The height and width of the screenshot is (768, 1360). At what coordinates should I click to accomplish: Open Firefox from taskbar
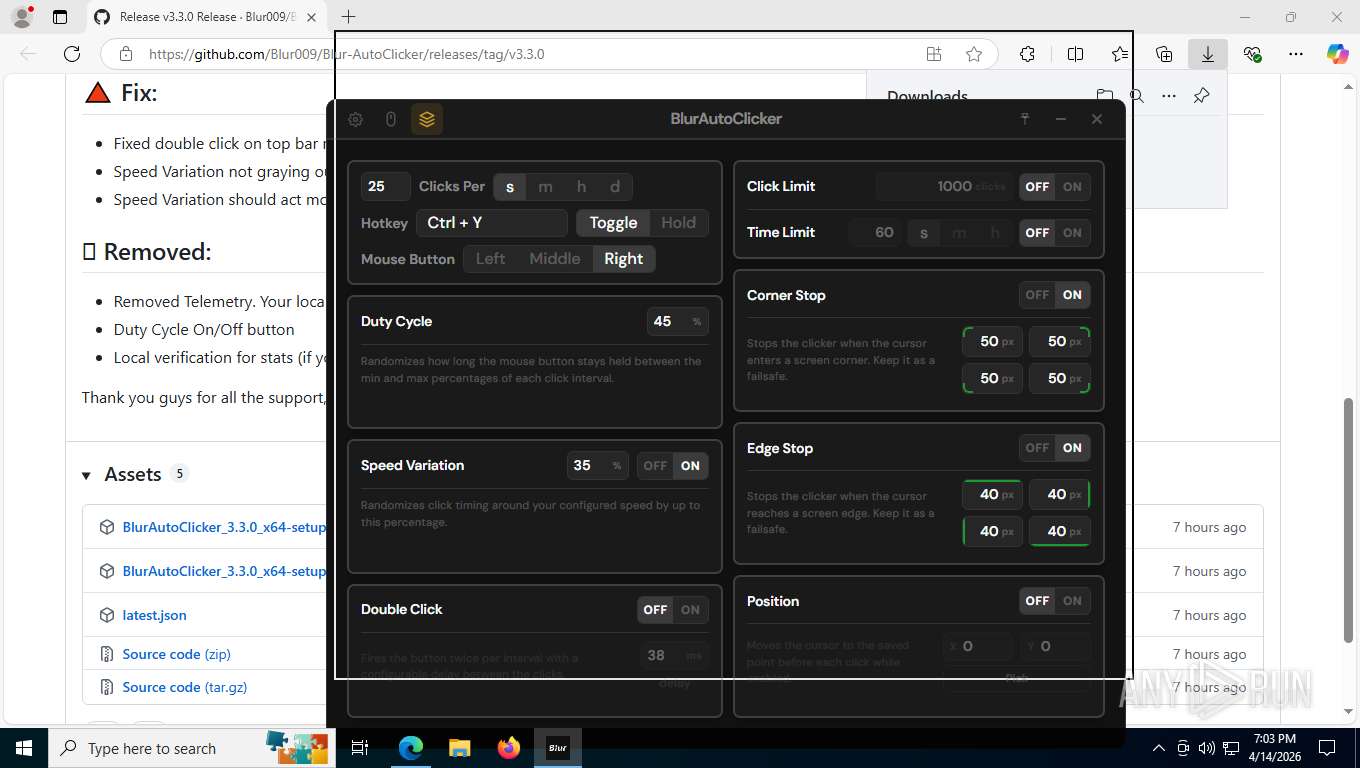pyautogui.click(x=509, y=748)
